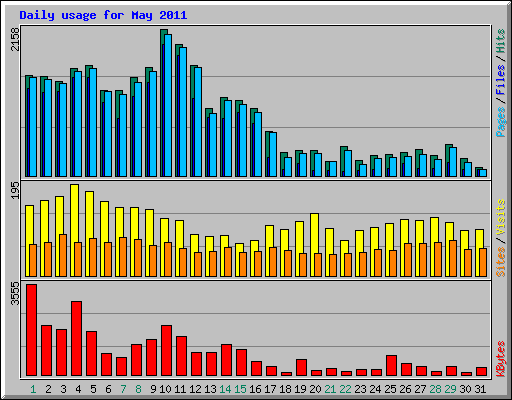Click day 10 on the x-axis
This screenshot has width=512, height=400.
(x=165, y=389)
